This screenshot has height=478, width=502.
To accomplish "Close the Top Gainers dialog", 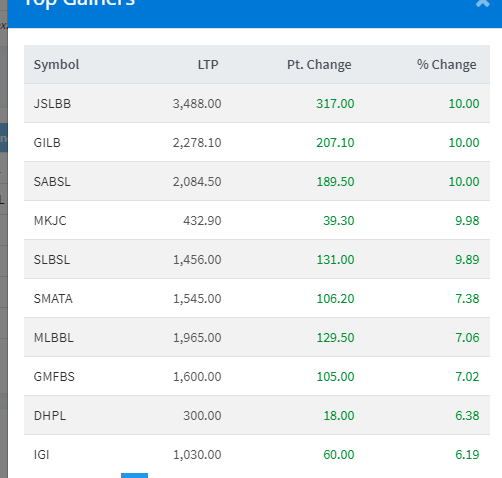I will [x=482, y=3].
